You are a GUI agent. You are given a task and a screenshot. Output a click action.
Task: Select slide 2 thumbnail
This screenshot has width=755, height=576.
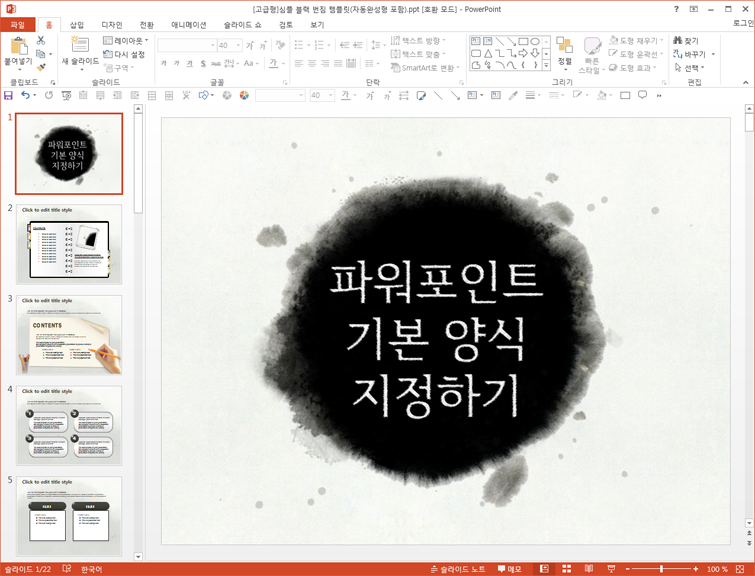click(69, 244)
